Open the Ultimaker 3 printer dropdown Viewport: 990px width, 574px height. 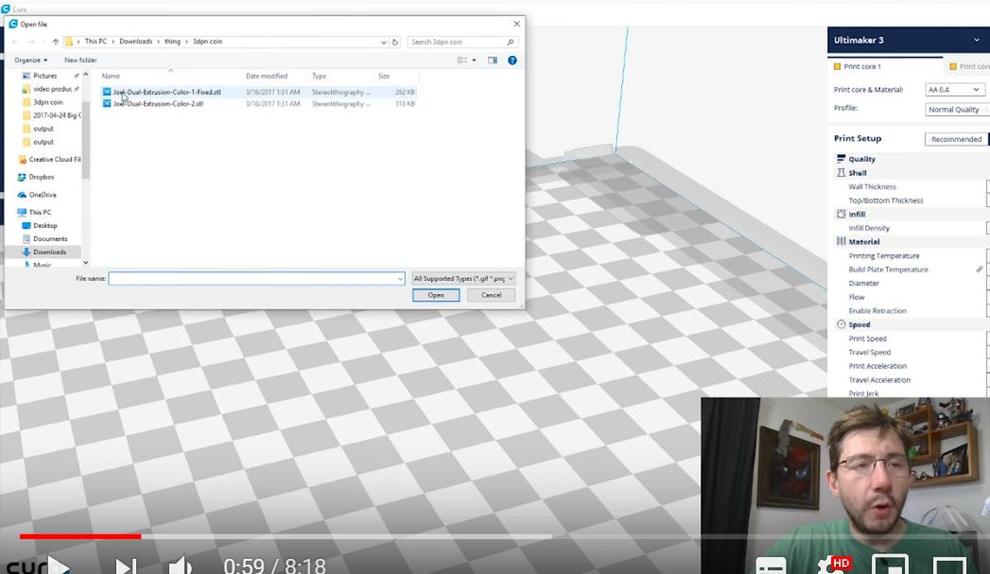click(977, 40)
